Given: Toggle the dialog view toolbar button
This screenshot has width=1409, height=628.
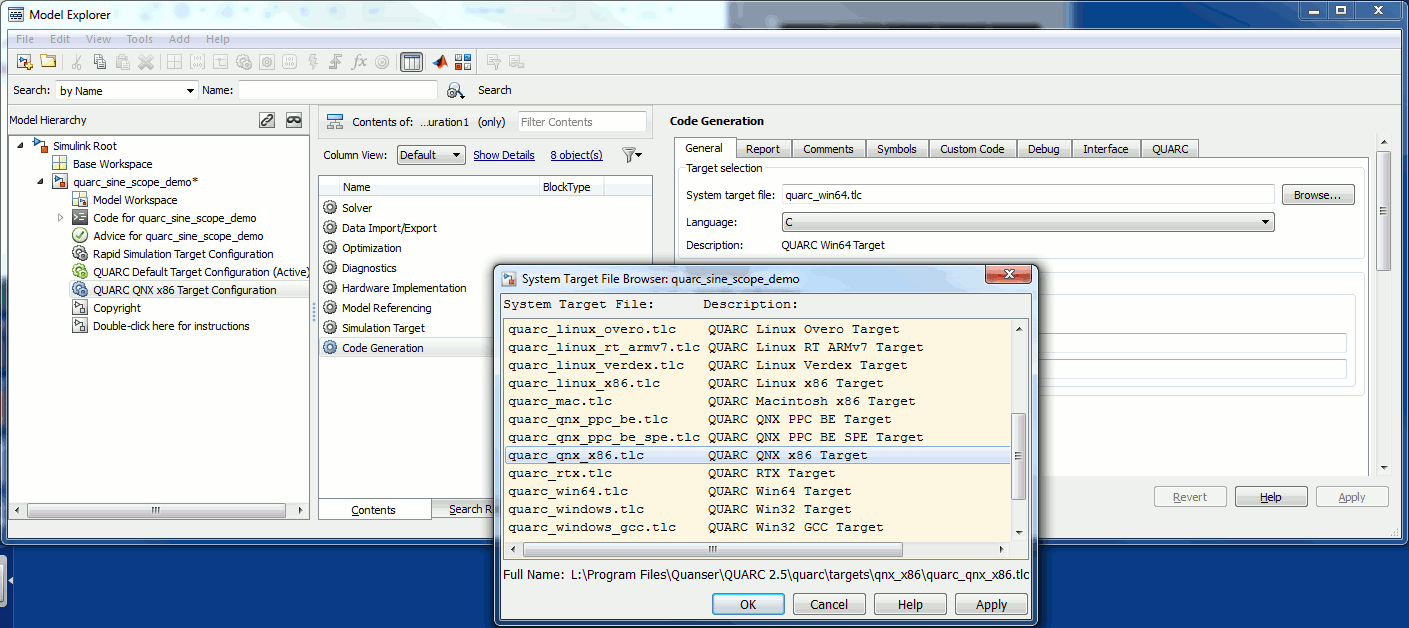Looking at the screenshot, I should click(x=411, y=62).
